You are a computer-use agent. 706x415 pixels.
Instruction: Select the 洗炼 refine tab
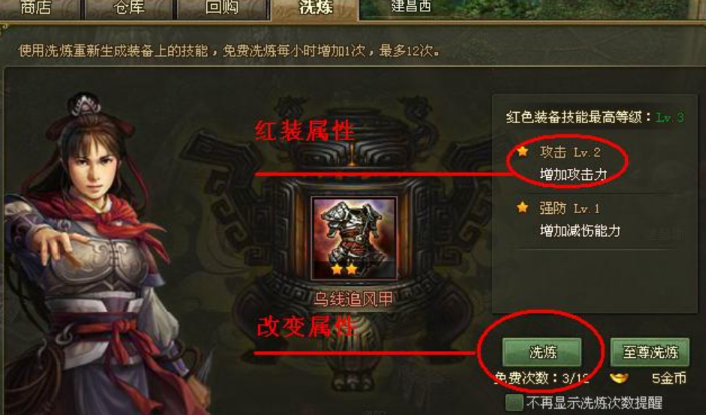pyautogui.click(x=316, y=8)
